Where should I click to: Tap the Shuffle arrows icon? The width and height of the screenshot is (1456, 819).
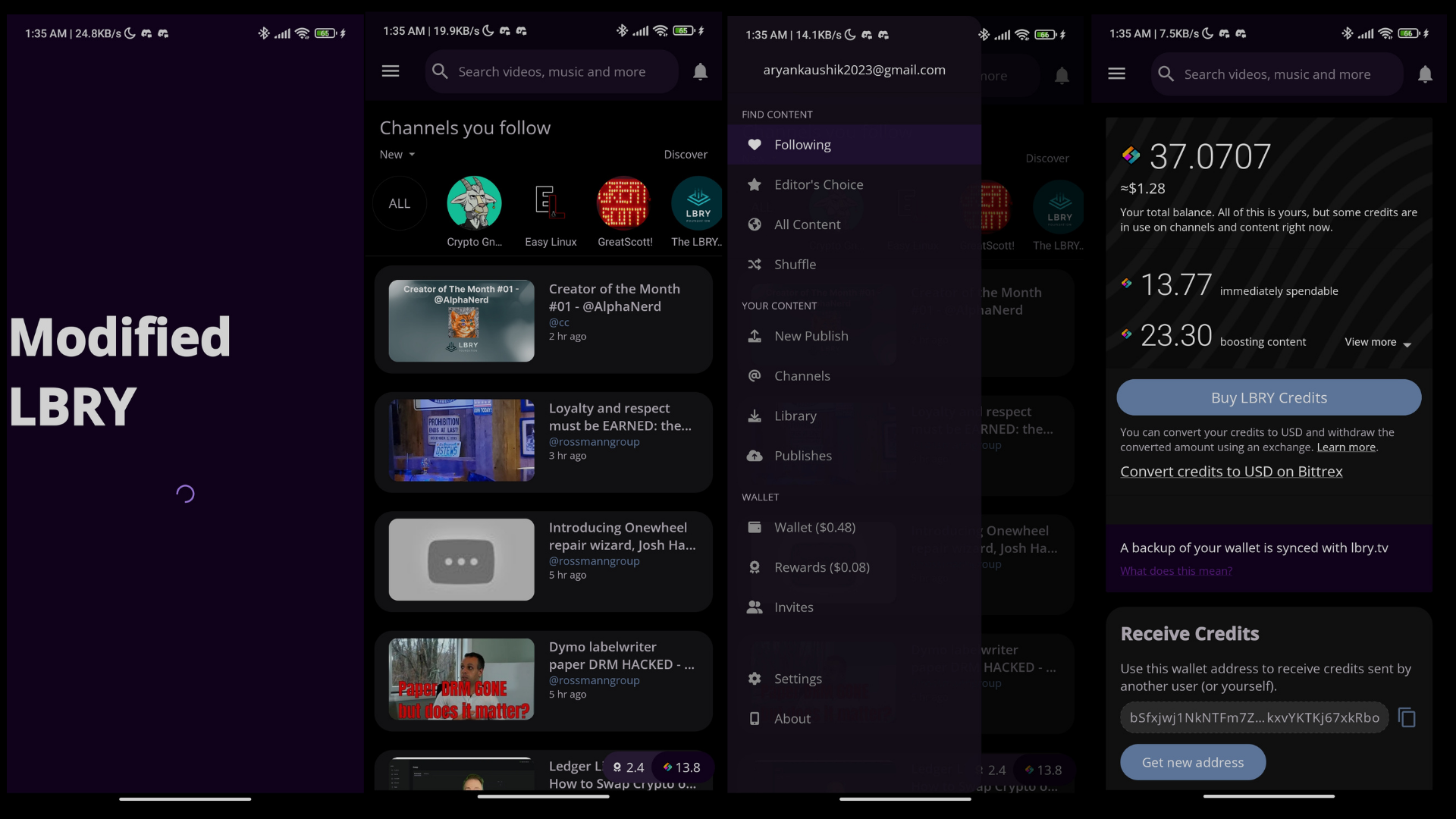click(x=755, y=265)
